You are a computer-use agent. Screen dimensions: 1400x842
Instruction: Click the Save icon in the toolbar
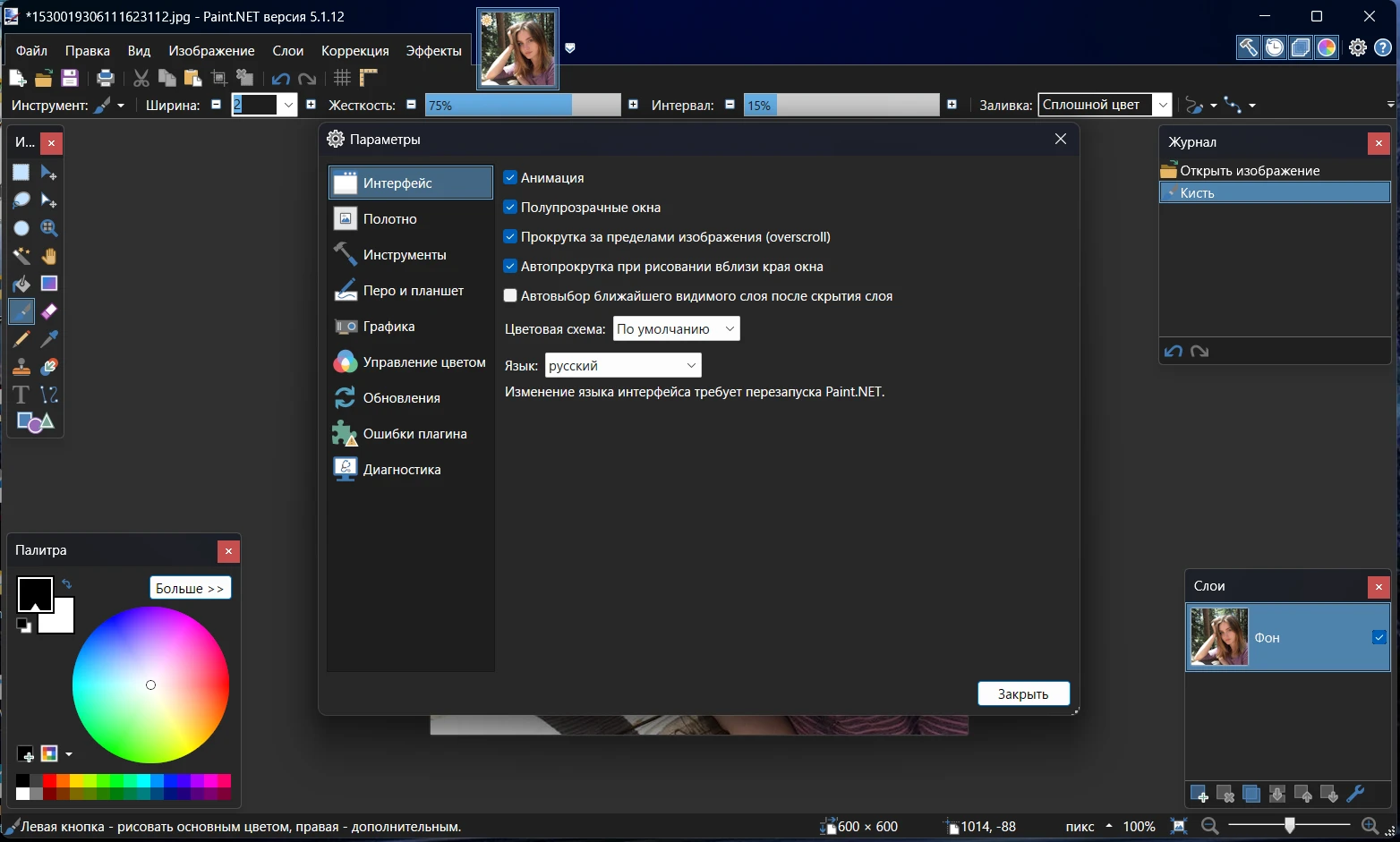[x=70, y=78]
